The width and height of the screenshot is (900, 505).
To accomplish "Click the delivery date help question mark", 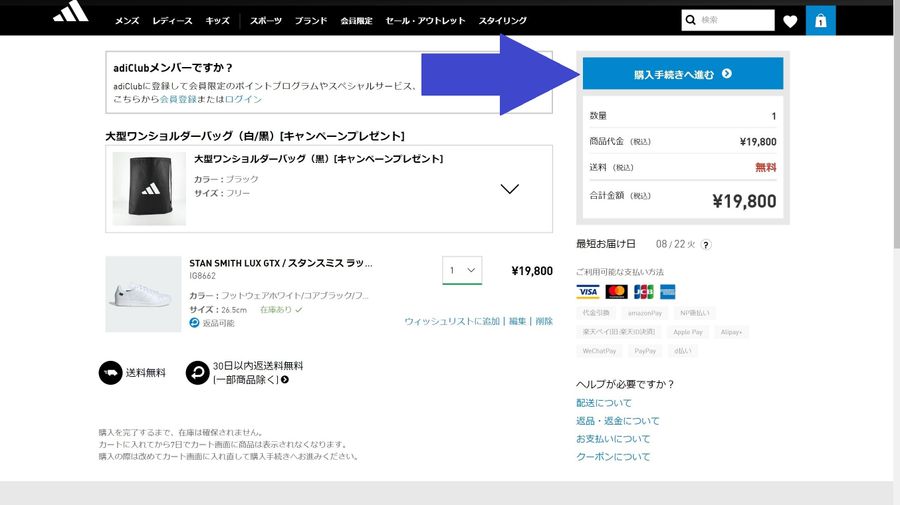I will pos(706,245).
